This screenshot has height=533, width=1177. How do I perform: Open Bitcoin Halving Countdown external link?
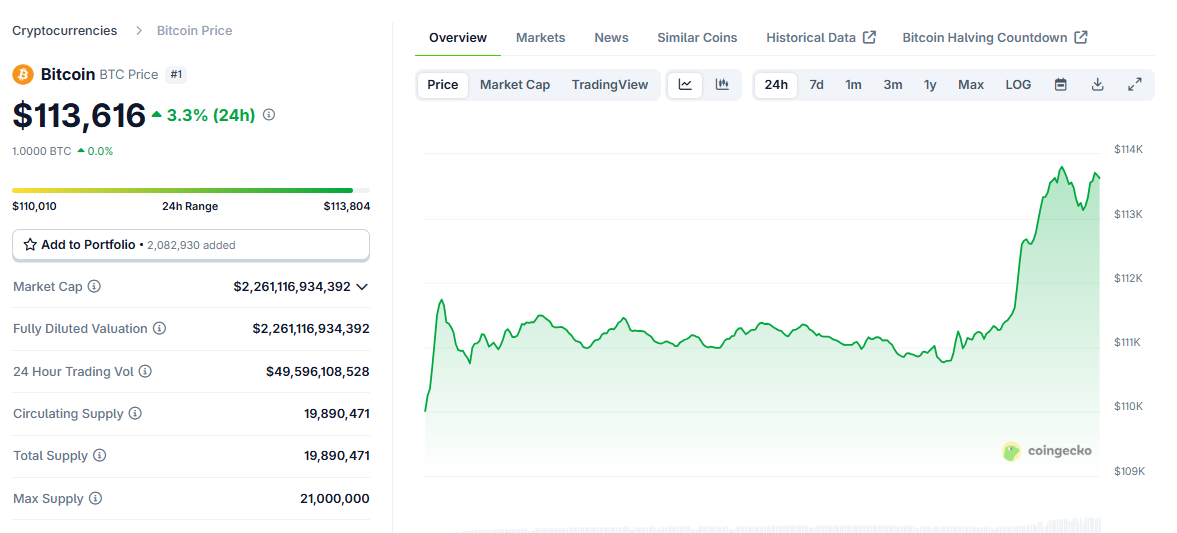tap(994, 38)
